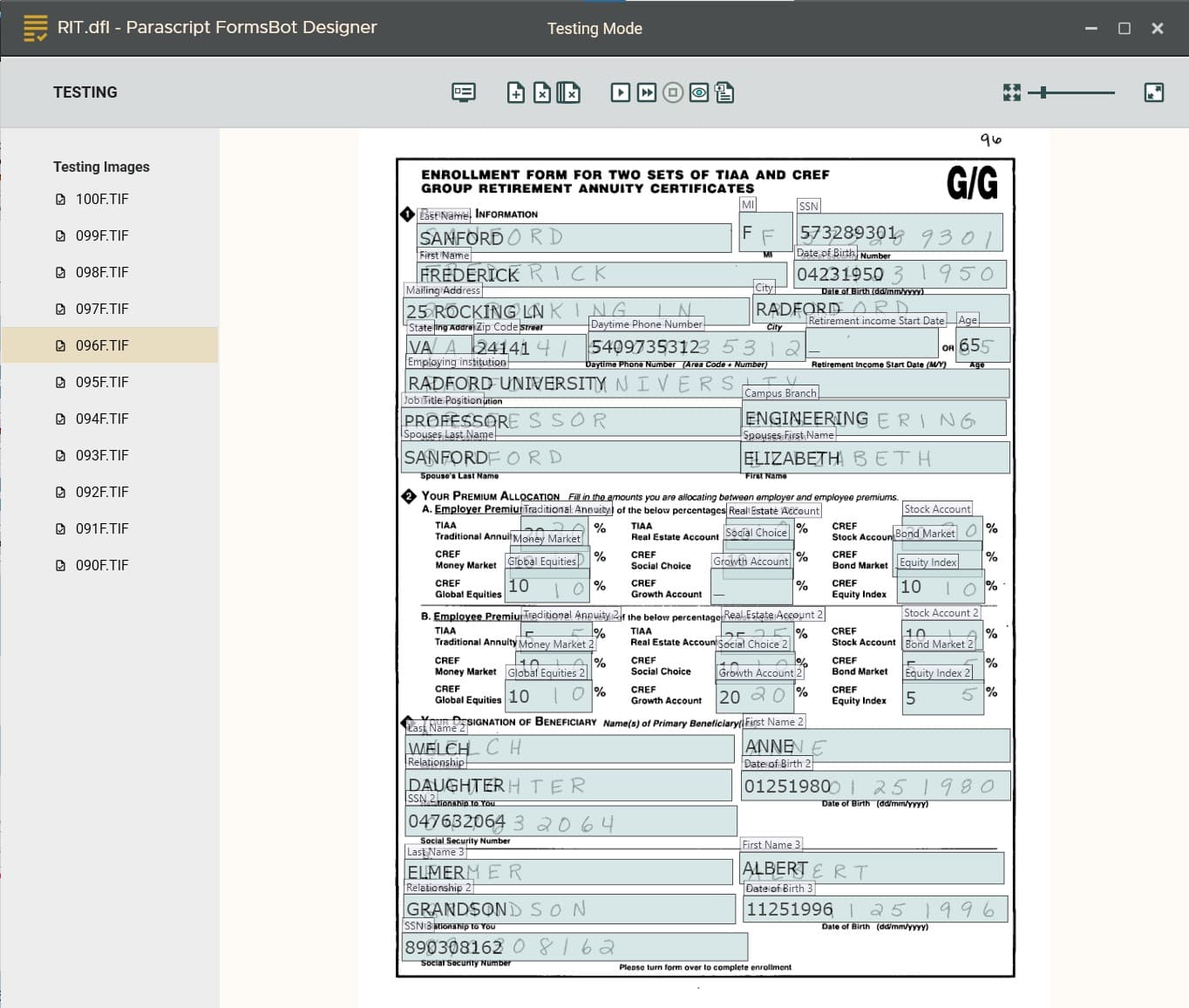1189x1008 pixels.
Task: Click the State field showing VA
Action: click(x=439, y=348)
